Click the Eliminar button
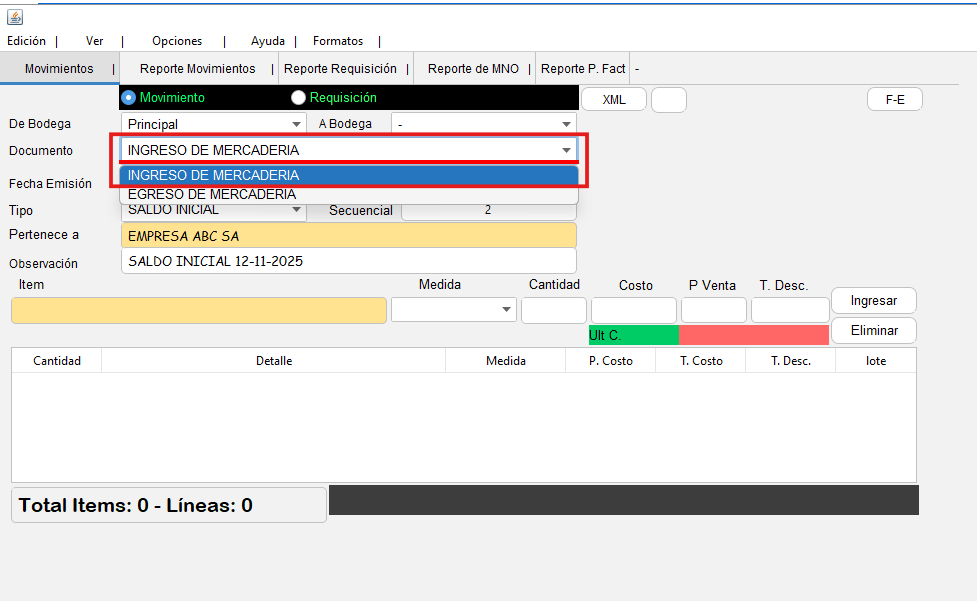The height and width of the screenshot is (601, 977). tap(873, 330)
